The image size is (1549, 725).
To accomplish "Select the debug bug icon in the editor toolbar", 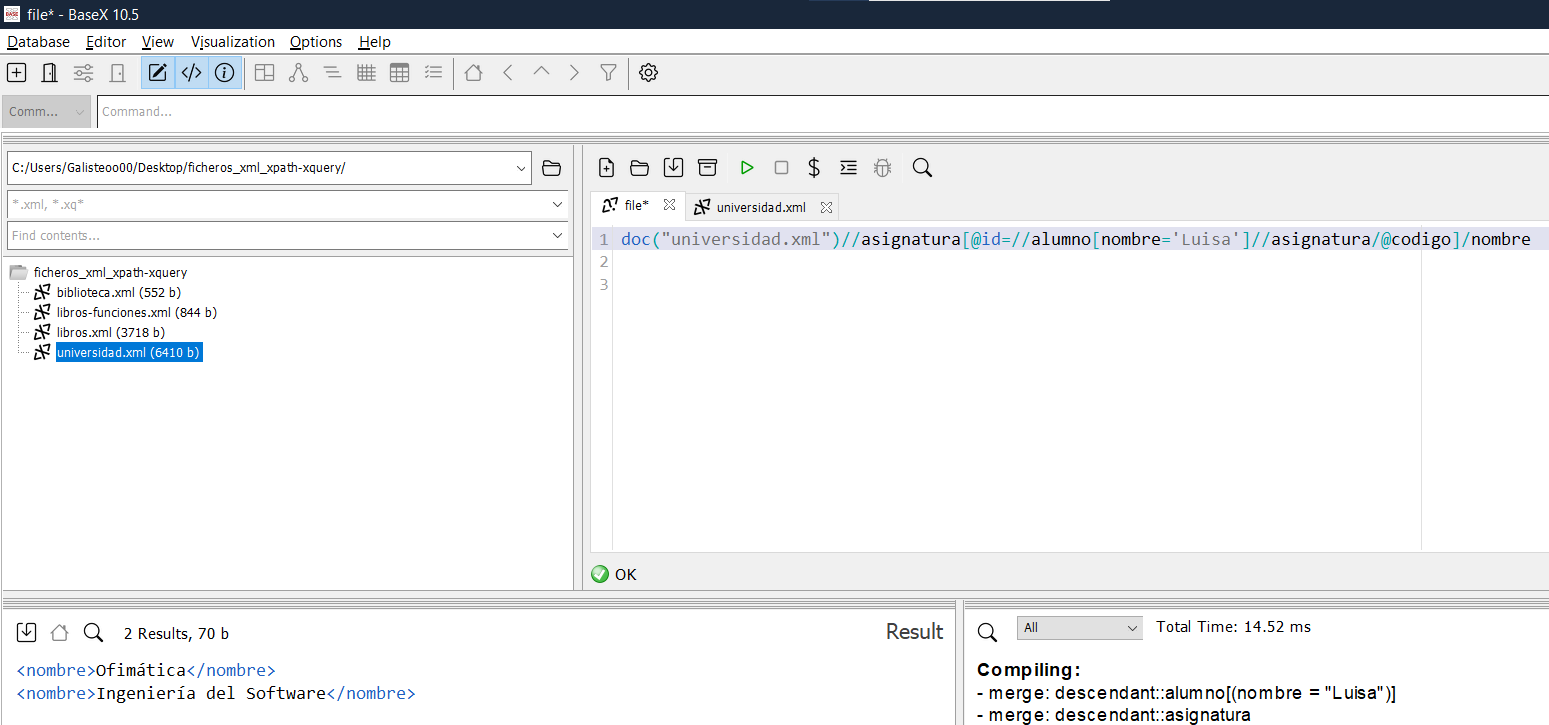I will [x=882, y=167].
